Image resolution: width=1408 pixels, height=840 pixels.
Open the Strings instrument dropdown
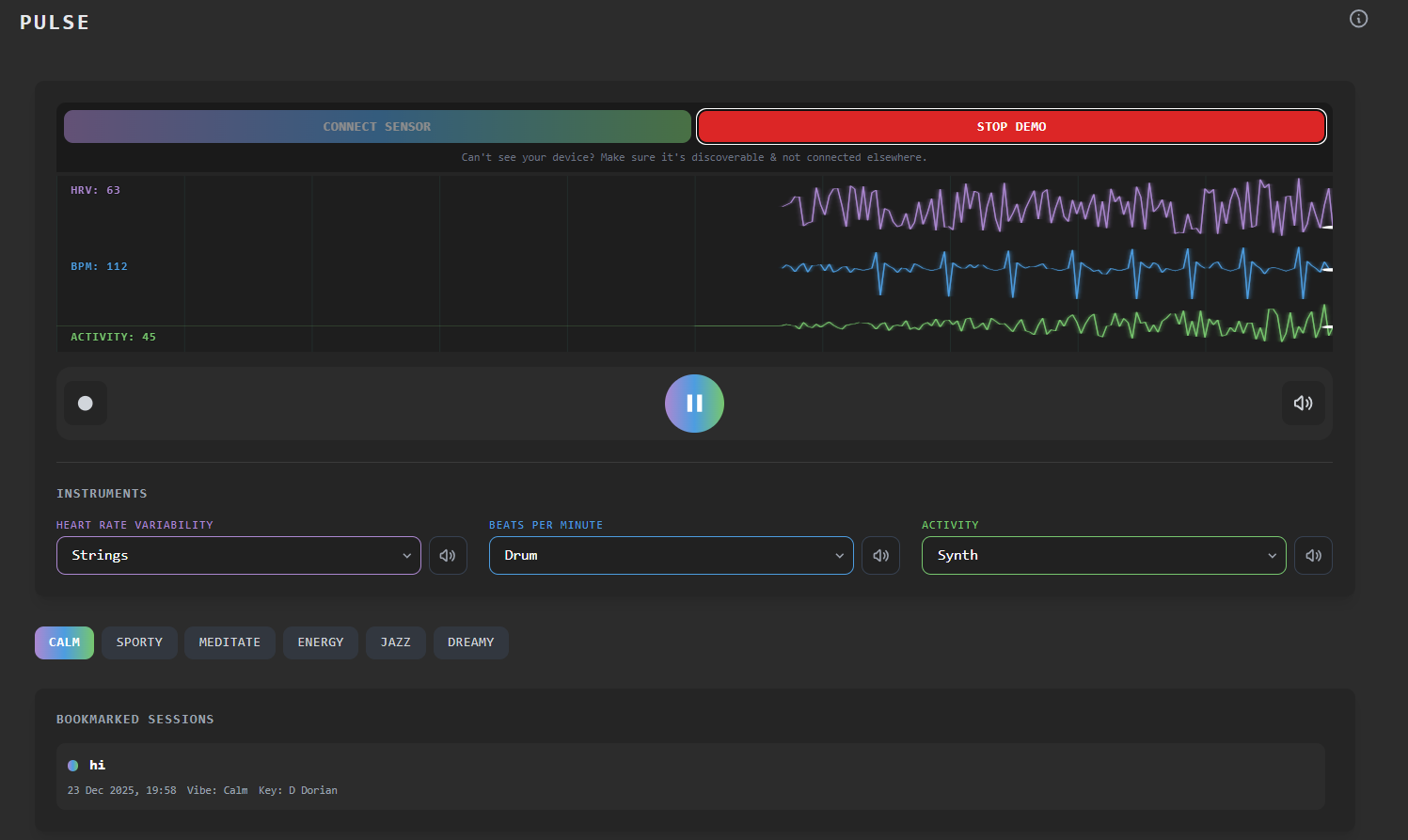pyautogui.click(x=239, y=556)
